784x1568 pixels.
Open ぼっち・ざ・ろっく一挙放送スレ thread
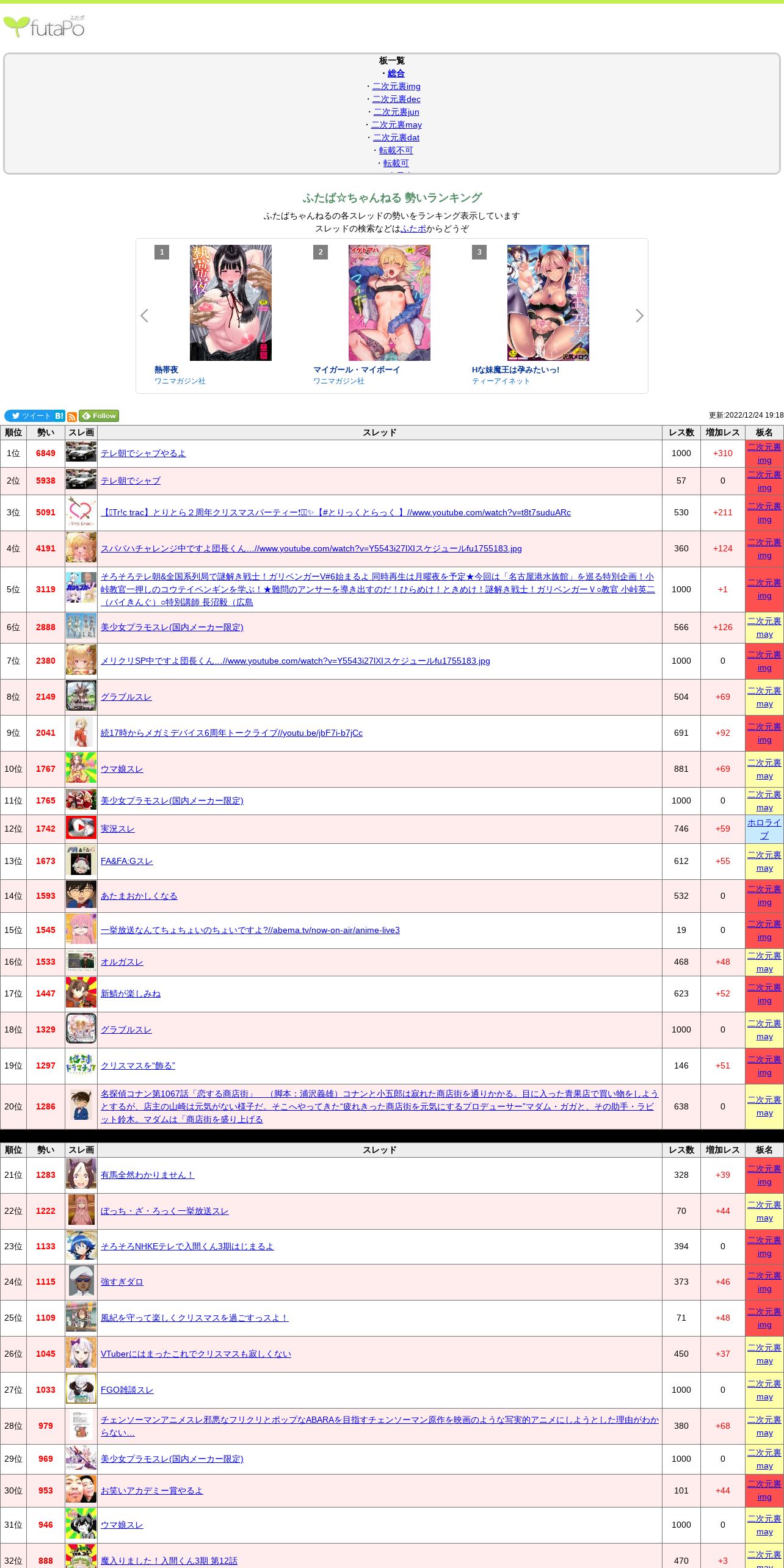pos(165,1211)
